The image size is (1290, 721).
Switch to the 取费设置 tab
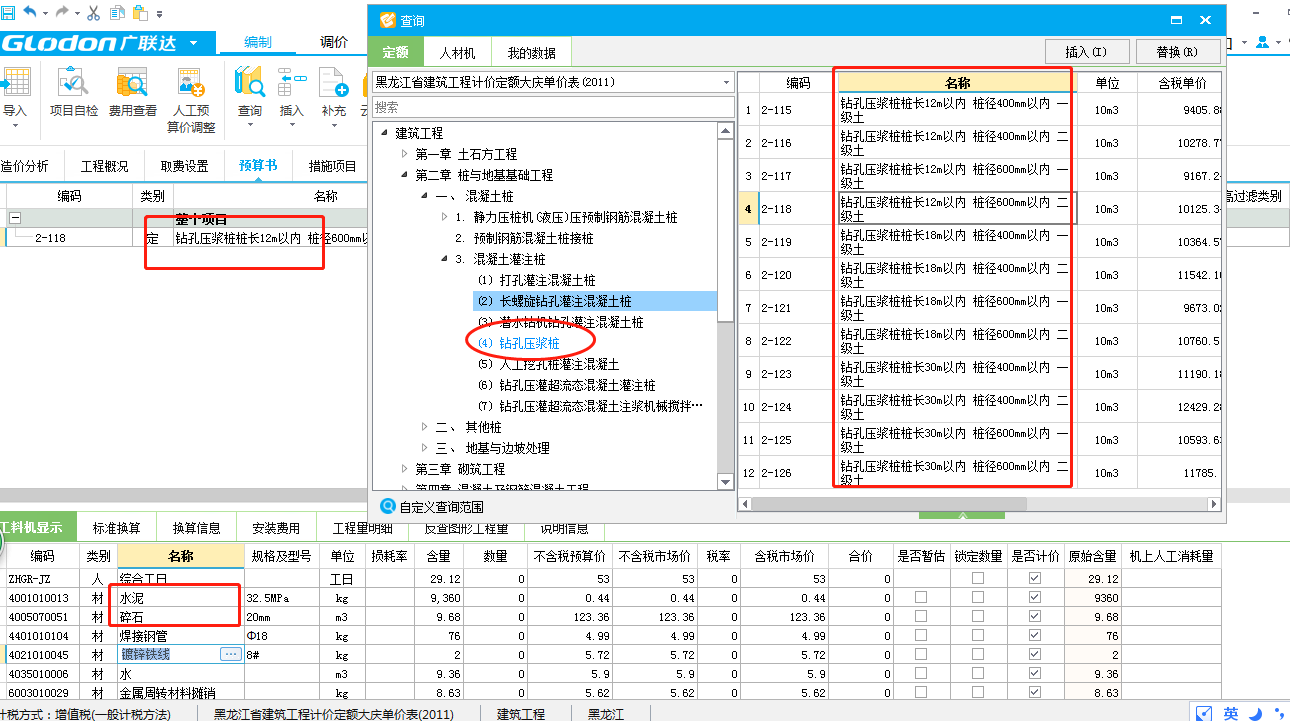point(185,166)
